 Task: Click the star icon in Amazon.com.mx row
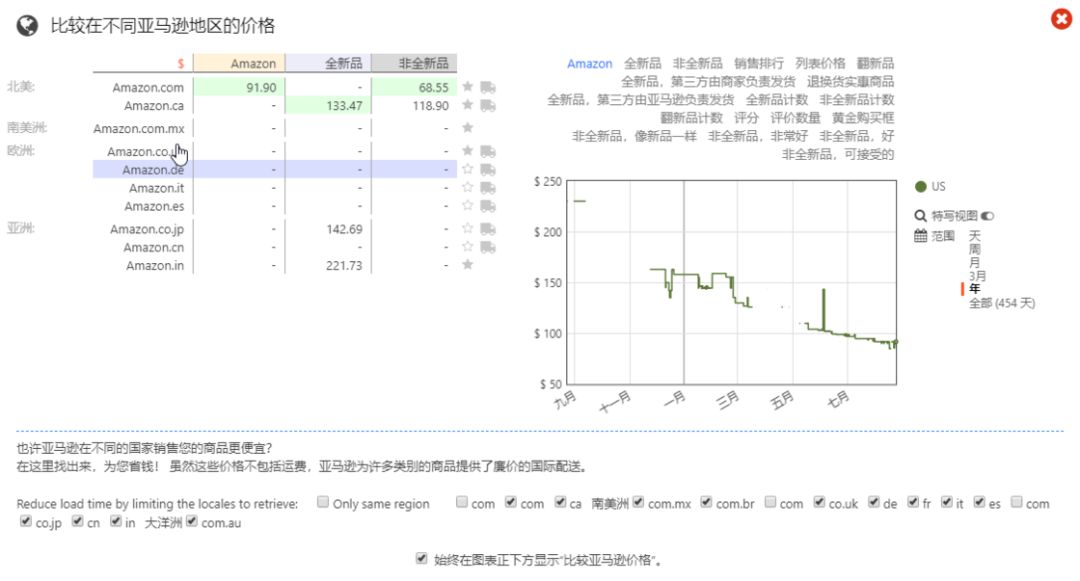click(x=468, y=127)
